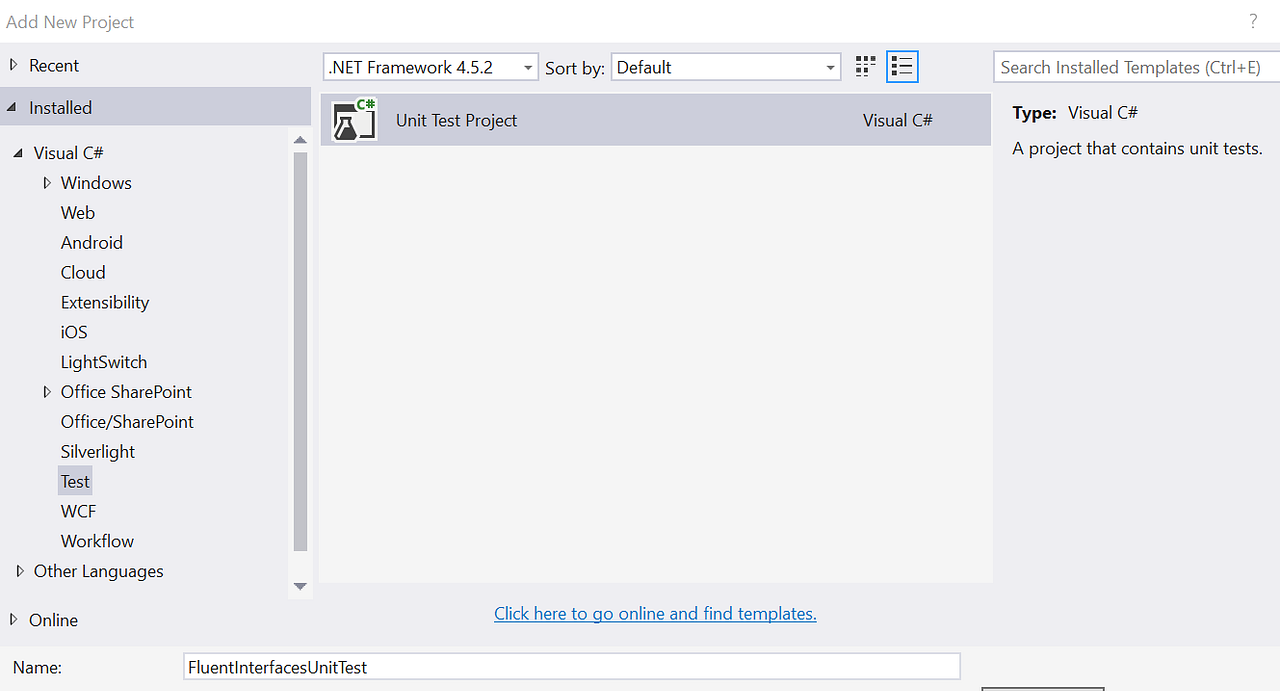Open the Sort by dropdown
The width and height of the screenshot is (1280, 691).
[x=830, y=67]
